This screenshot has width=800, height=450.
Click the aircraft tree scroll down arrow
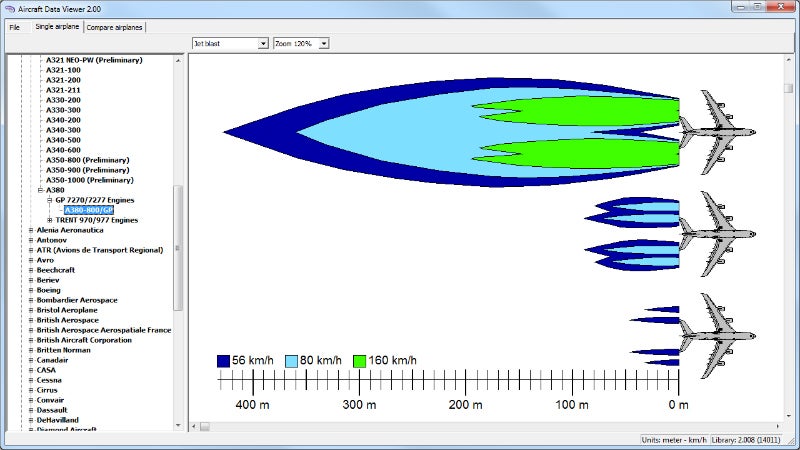click(179, 426)
